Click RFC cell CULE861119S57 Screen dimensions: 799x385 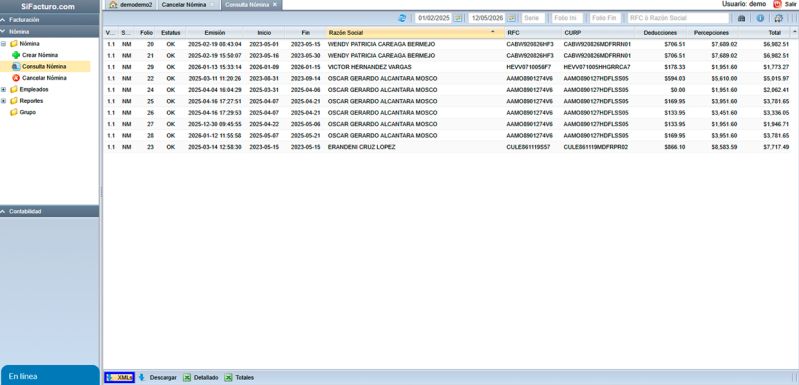tap(528, 147)
